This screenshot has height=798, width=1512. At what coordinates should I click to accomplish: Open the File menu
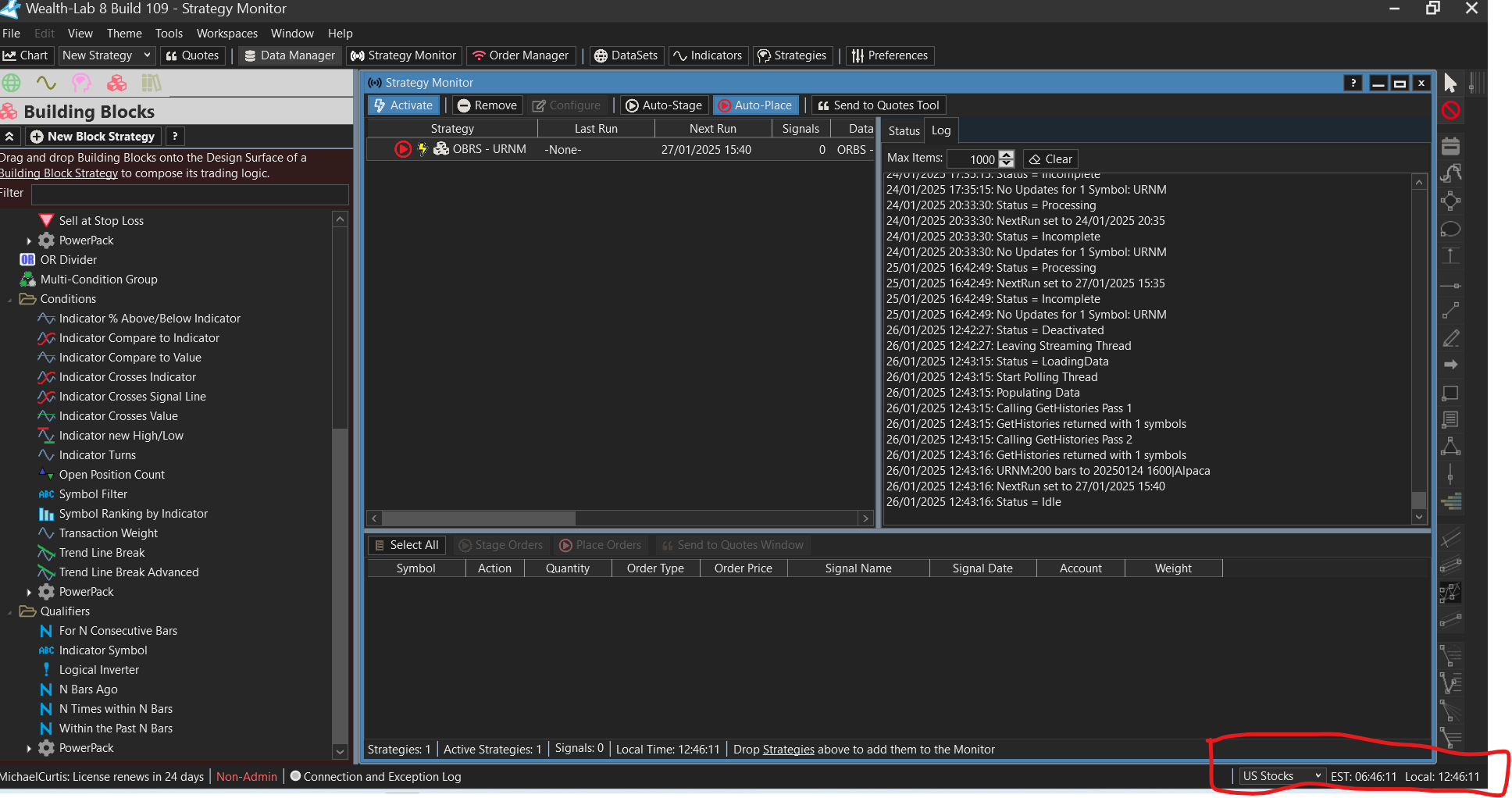point(12,34)
